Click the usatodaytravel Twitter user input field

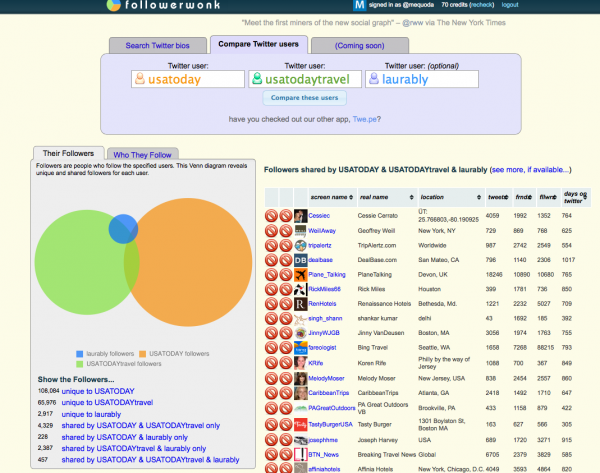tap(305, 79)
